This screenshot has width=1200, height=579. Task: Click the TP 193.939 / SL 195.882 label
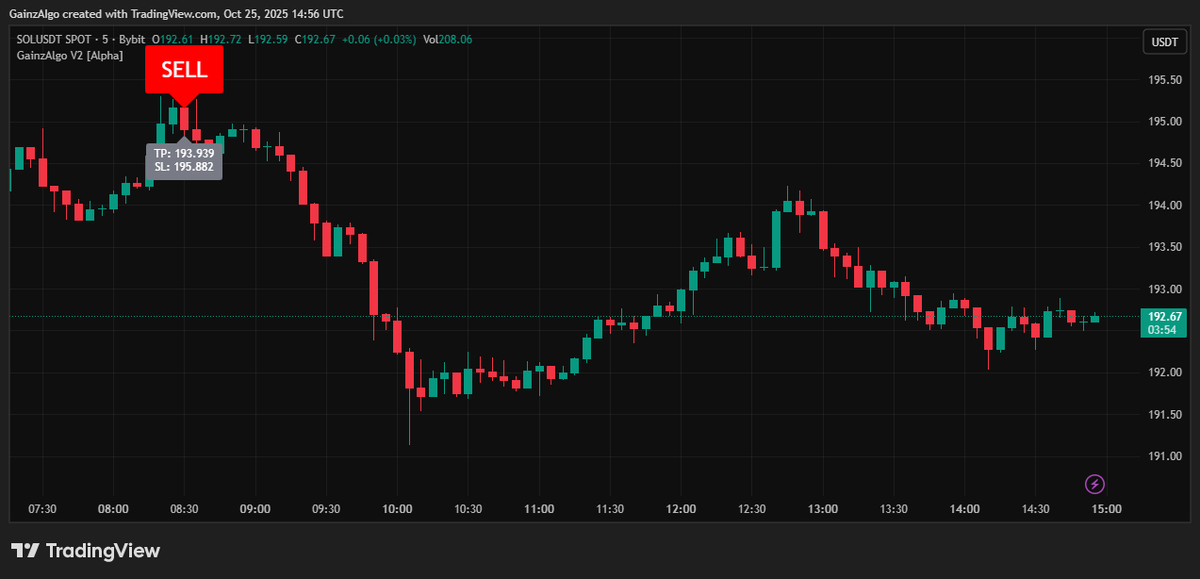[x=184, y=160]
